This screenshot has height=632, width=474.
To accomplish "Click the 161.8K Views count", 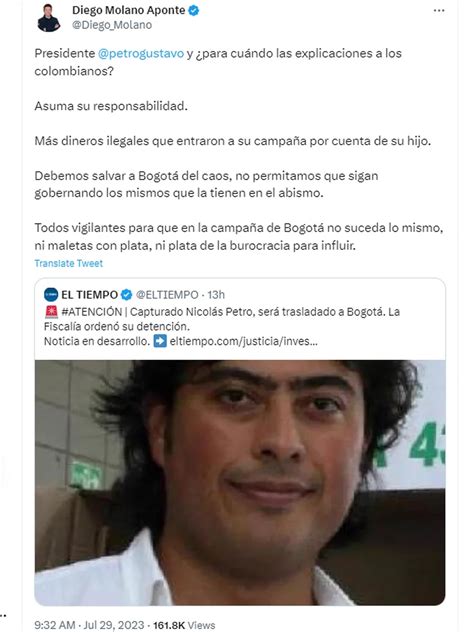I will [184, 625].
